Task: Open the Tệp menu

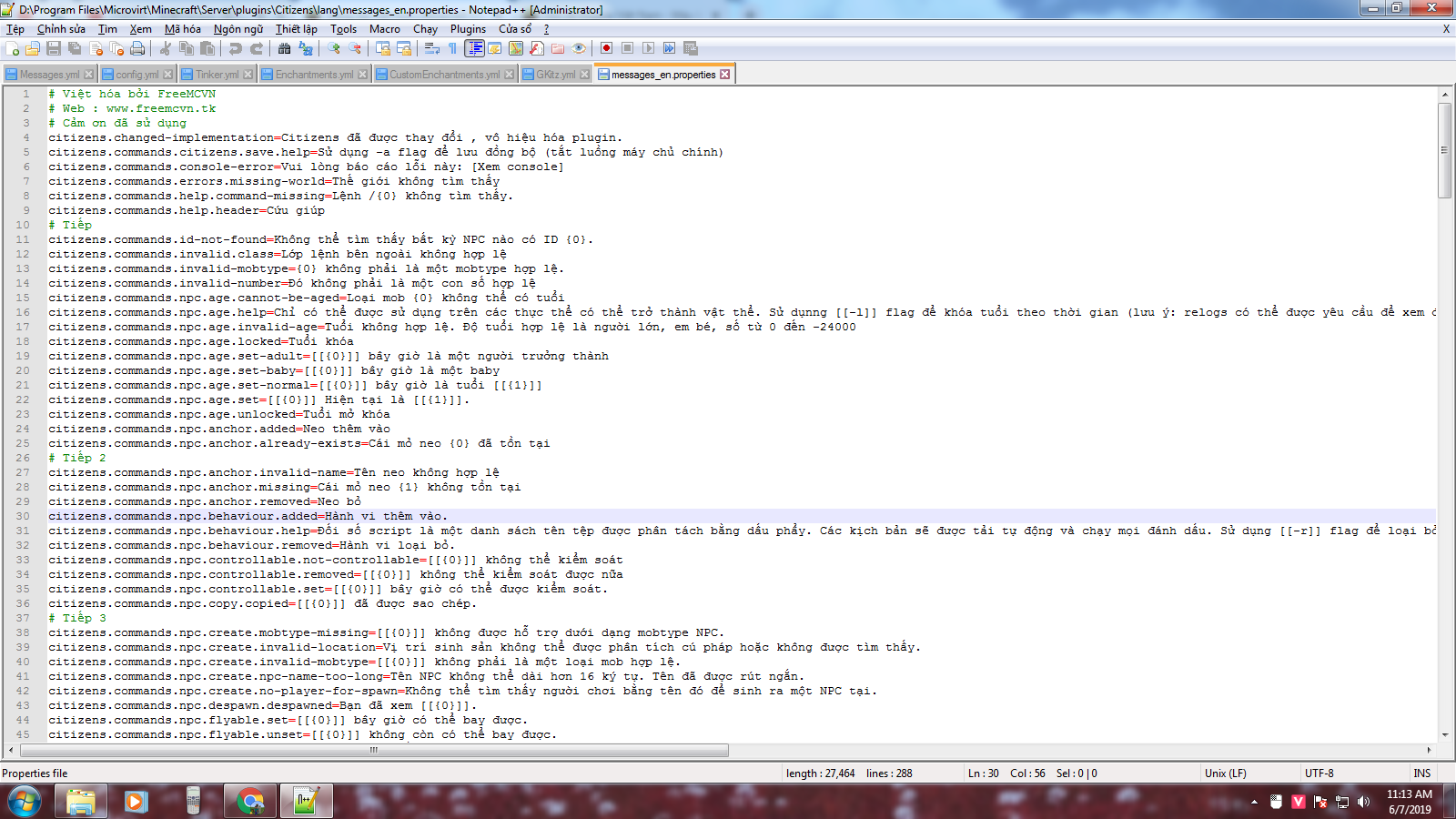Action: pyautogui.click(x=15, y=29)
